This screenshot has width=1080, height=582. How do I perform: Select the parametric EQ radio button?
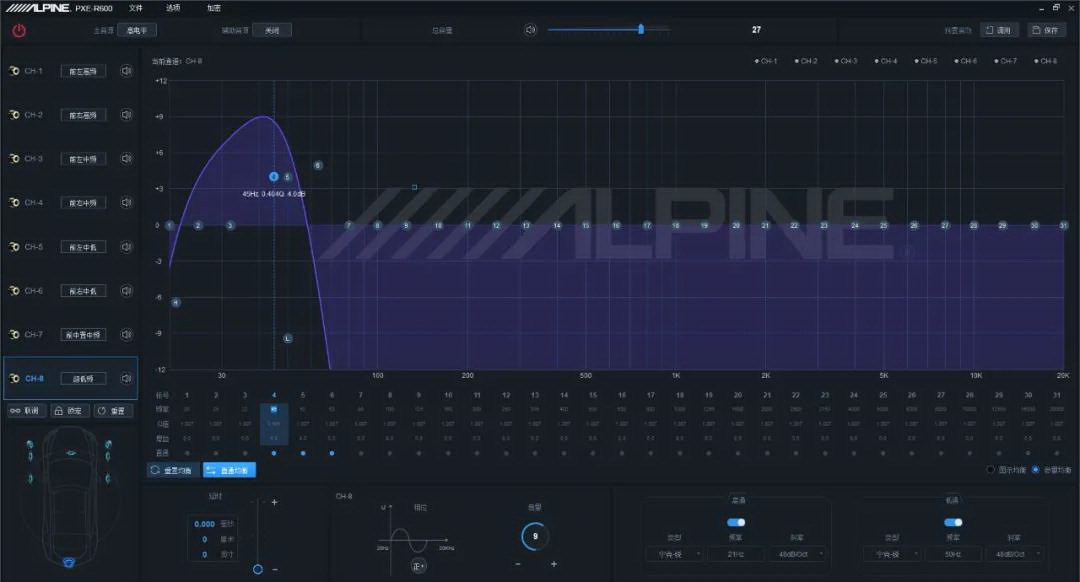[1035, 469]
